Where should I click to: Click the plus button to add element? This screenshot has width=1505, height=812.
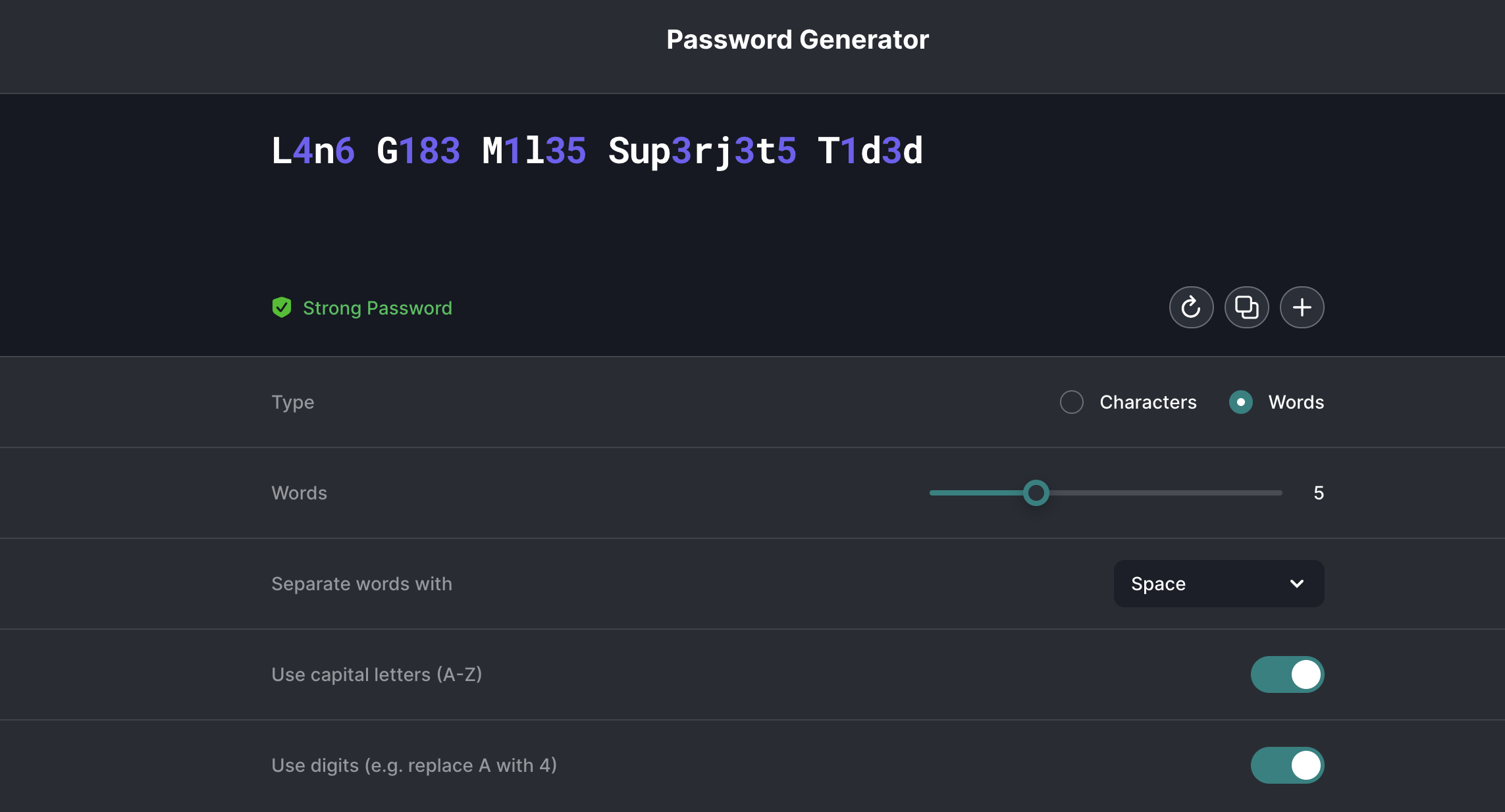(x=1301, y=307)
